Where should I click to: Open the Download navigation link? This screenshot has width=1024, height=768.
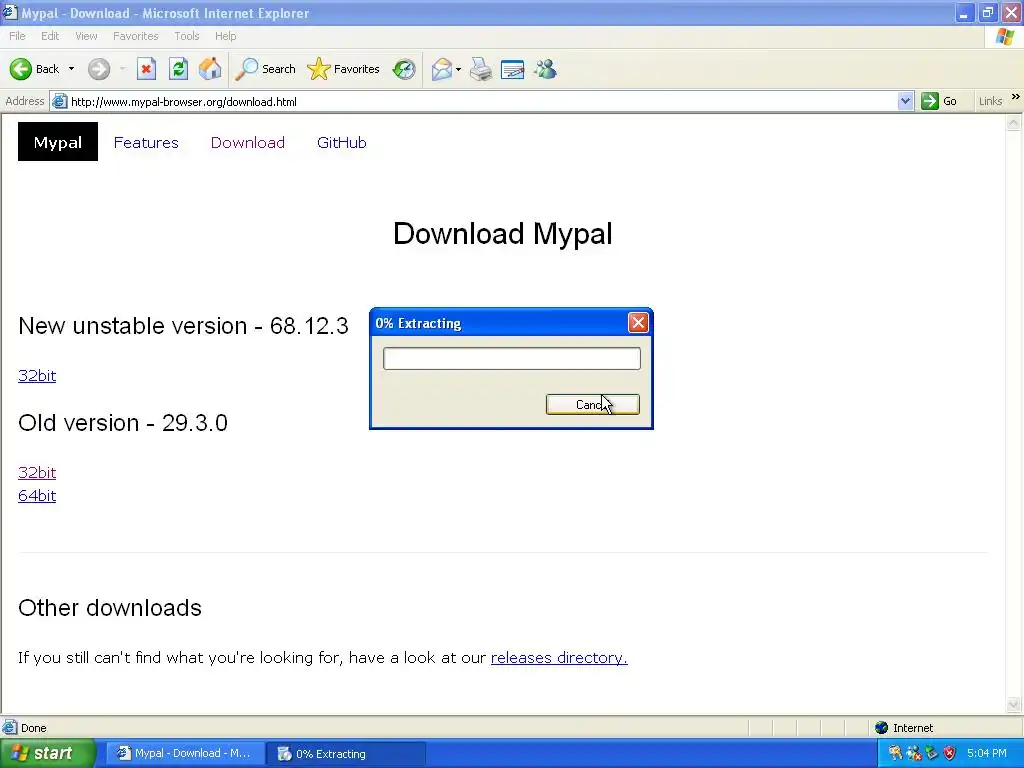tap(248, 142)
